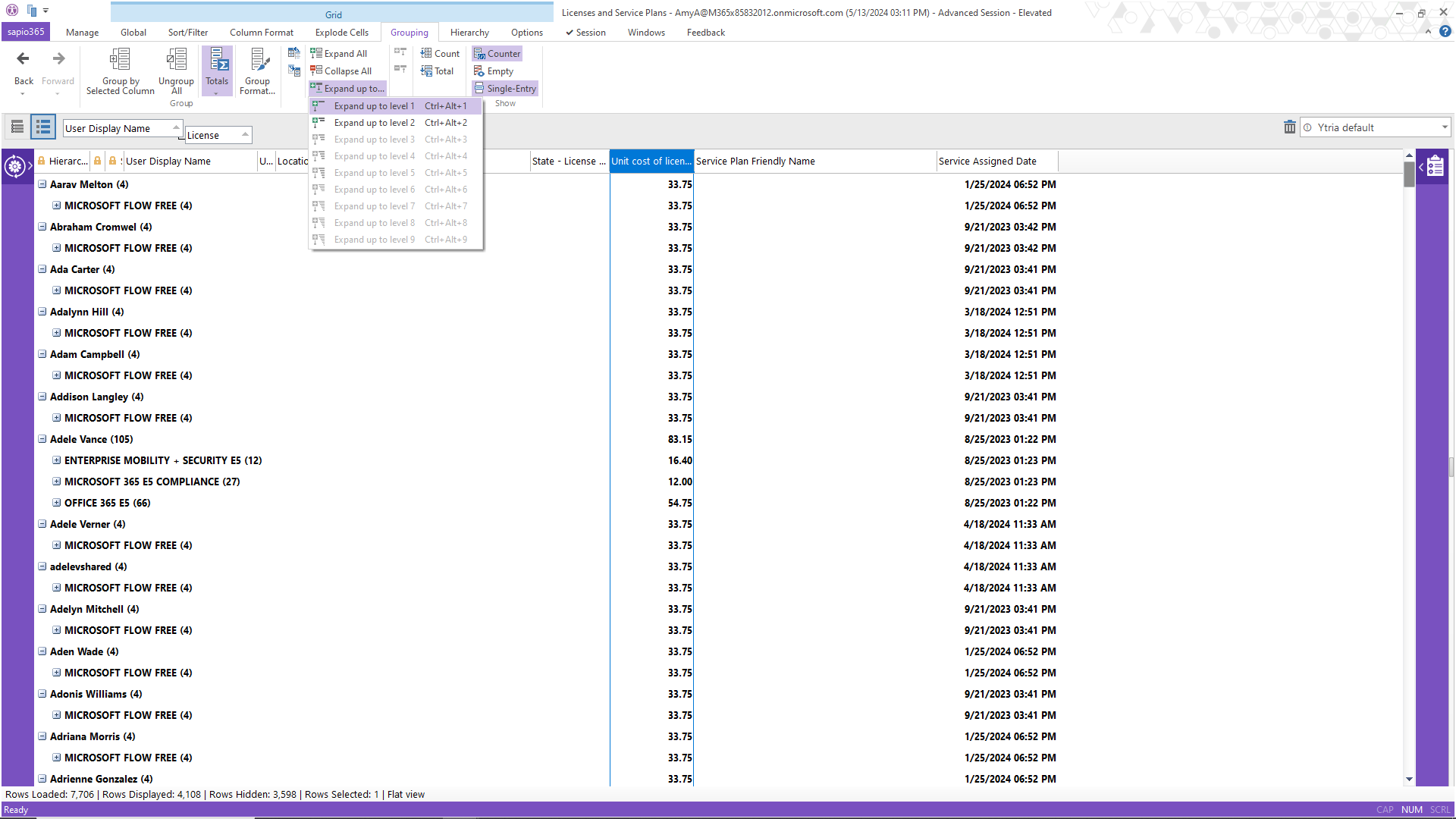Select Expand up to level 2
Viewport: 1456px width, 819px height.
tap(396, 123)
